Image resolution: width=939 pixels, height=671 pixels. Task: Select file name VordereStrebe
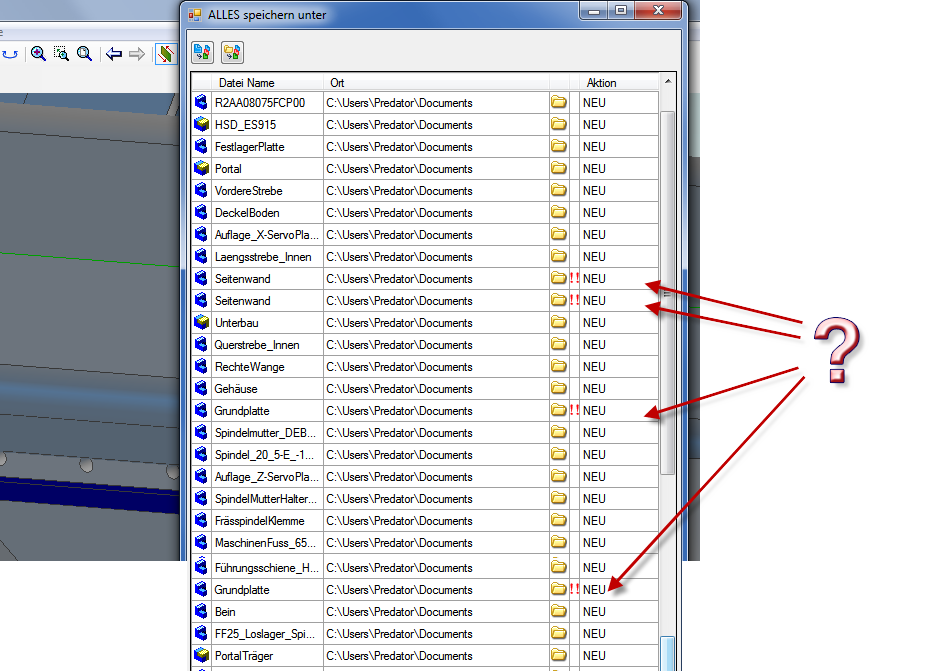point(249,191)
